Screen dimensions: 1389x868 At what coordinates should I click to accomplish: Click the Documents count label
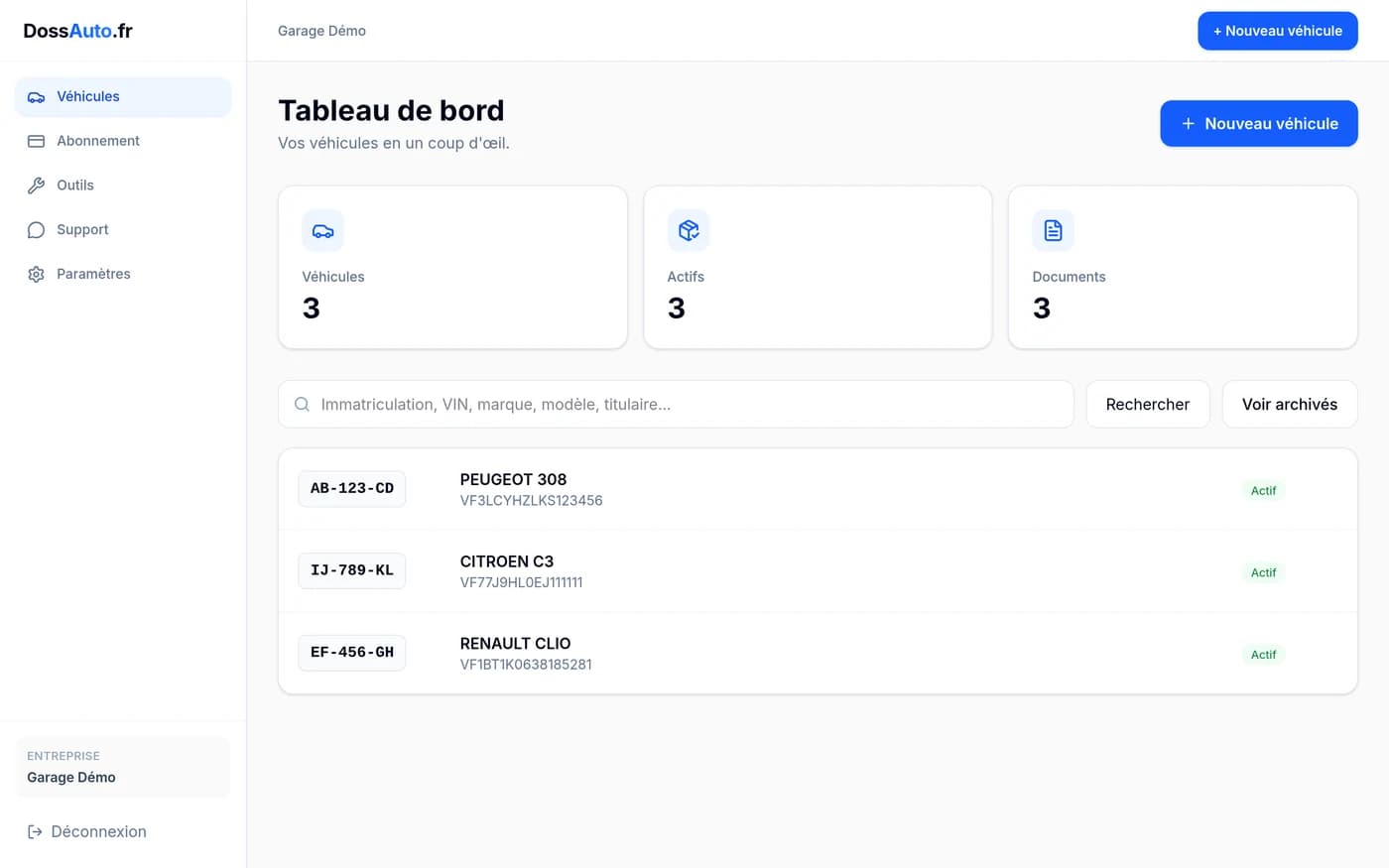1069,277
